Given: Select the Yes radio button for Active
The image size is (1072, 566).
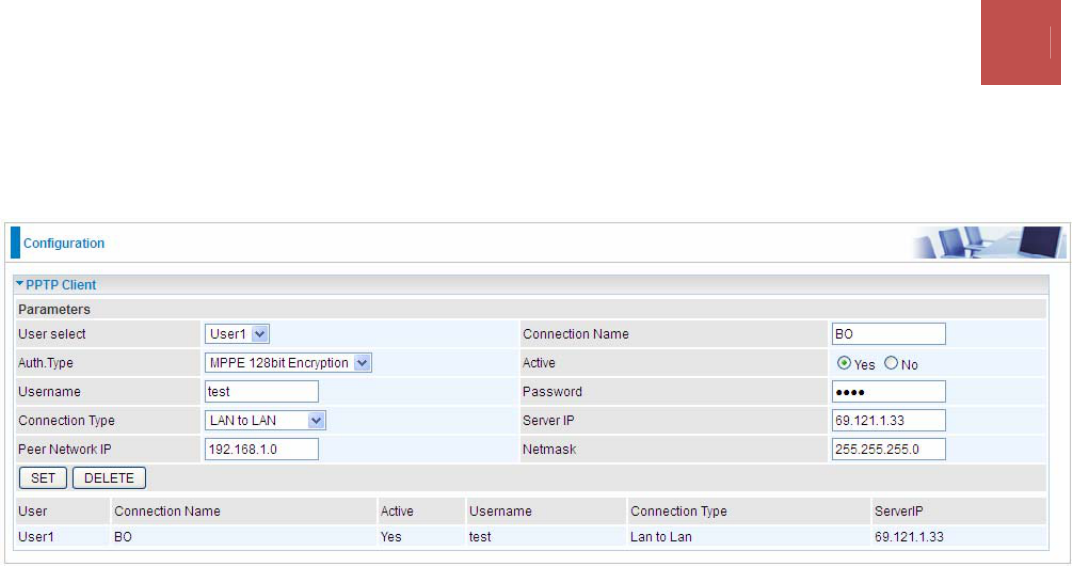Looking at the screenshot, I should tap(844, 364).
